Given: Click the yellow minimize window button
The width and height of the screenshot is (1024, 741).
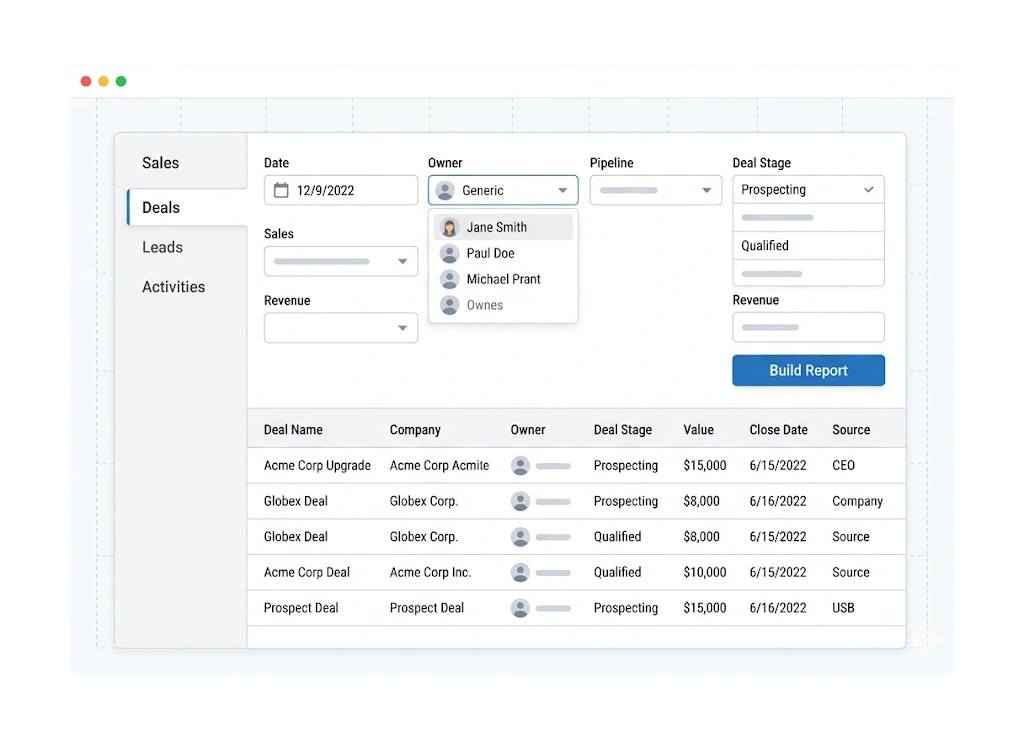Looking at the screenshot, I should tap(103, 81).
